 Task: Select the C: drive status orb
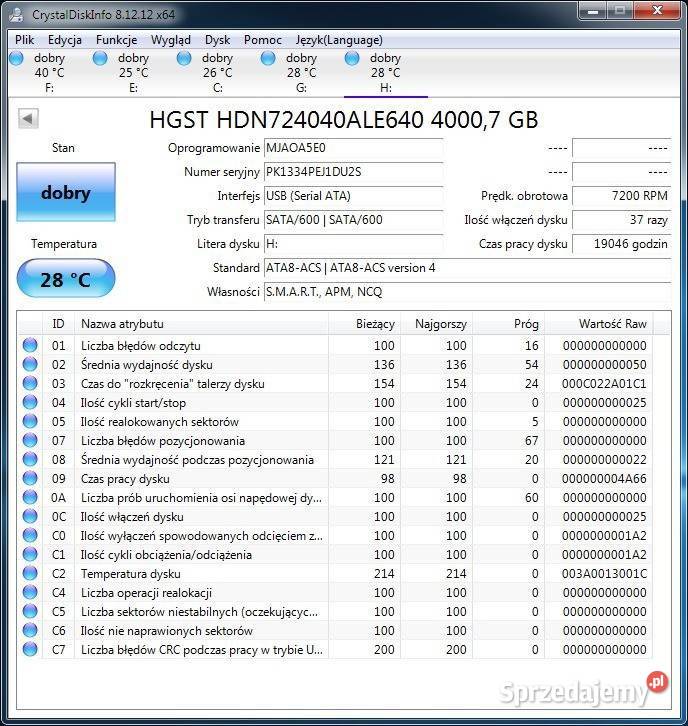coord(184,59)
